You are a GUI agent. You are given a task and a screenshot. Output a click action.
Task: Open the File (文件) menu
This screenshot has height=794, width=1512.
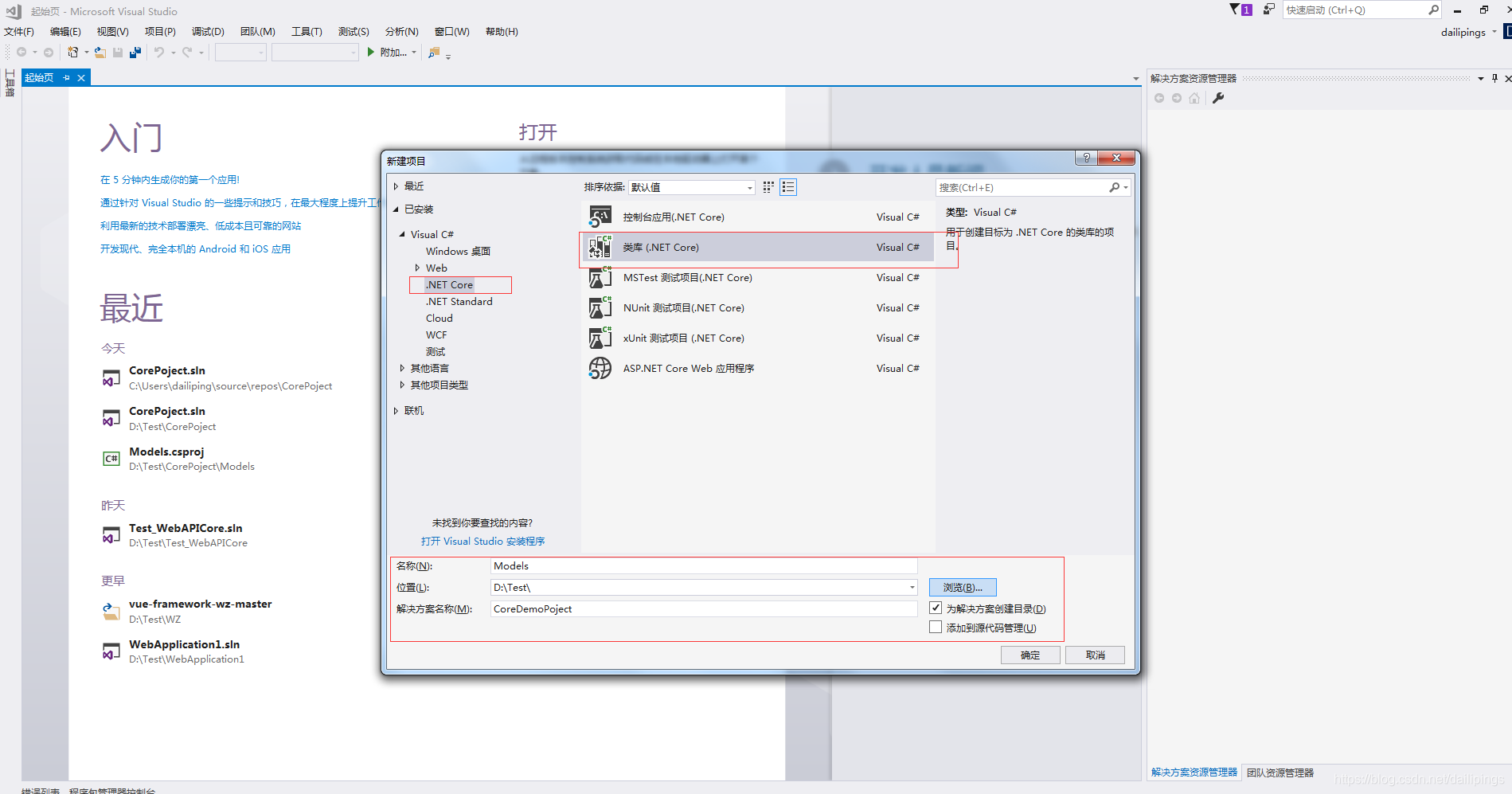click(x=19, y=32)
